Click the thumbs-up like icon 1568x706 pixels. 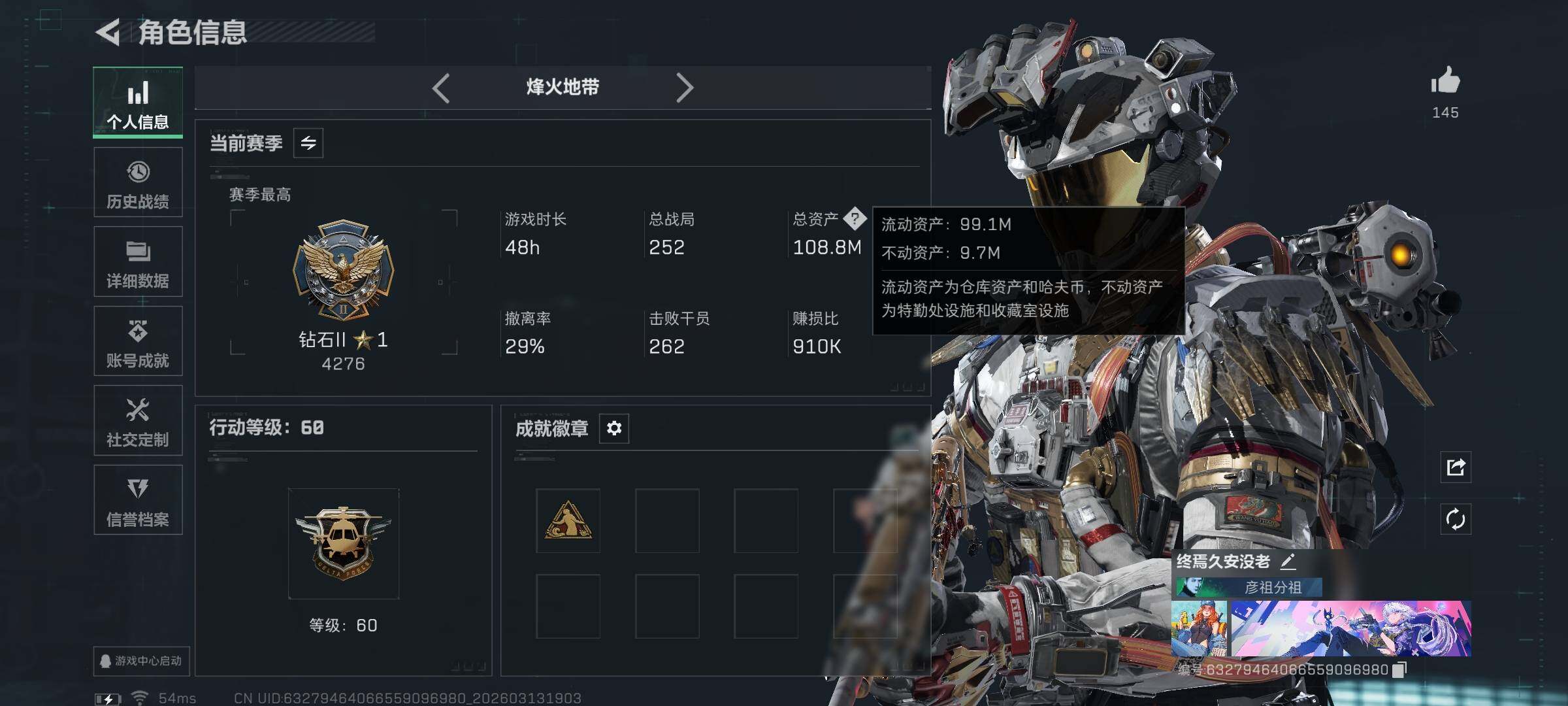[x=1445, y=82]
